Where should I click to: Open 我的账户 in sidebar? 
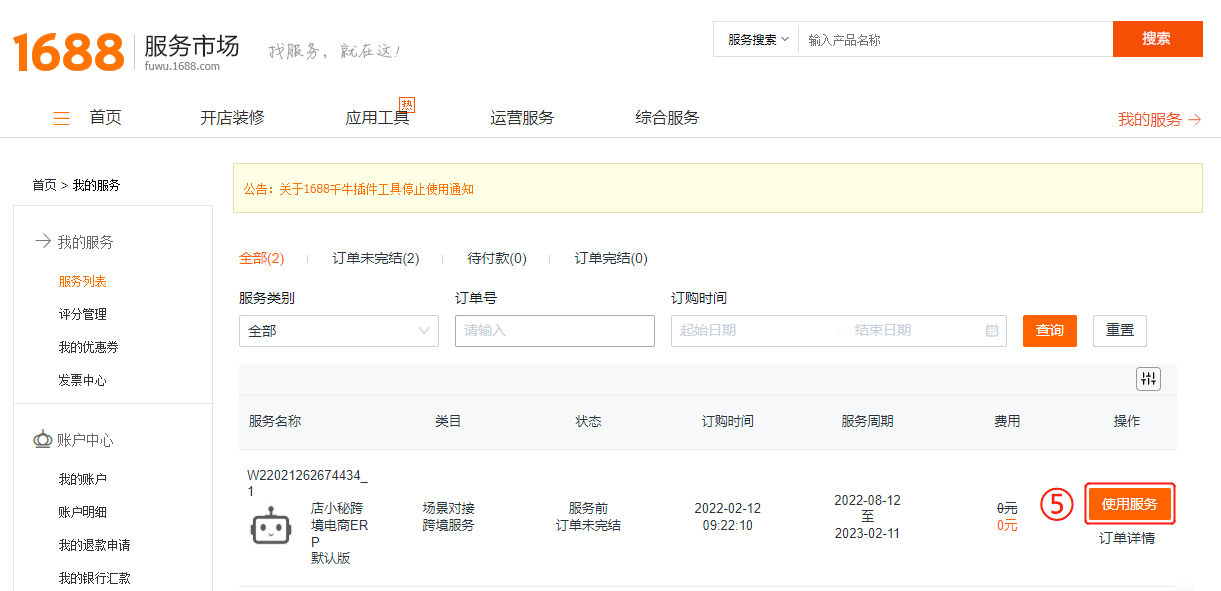83,479
